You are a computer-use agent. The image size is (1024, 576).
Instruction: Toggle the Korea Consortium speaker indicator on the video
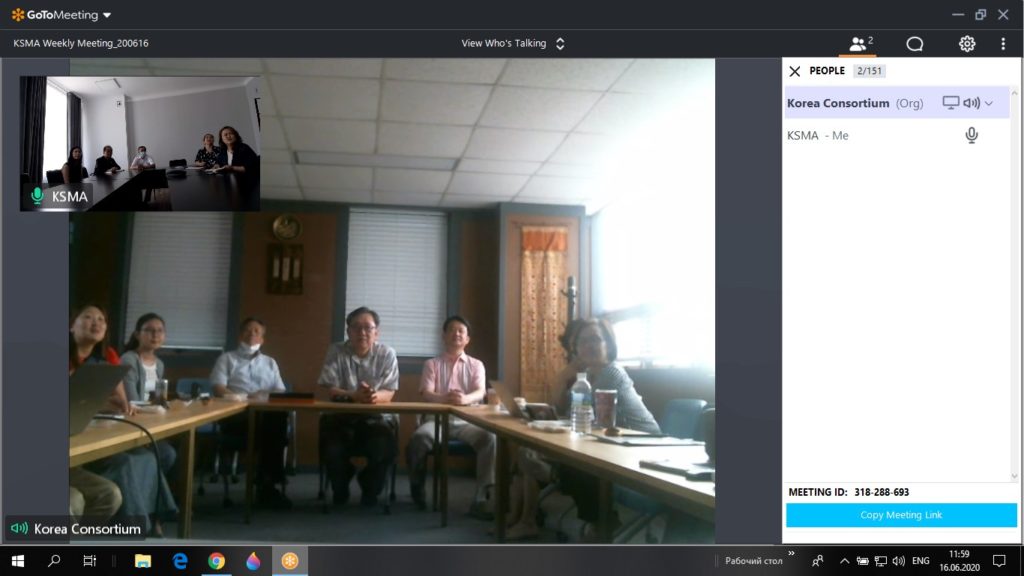coord(19,528)
